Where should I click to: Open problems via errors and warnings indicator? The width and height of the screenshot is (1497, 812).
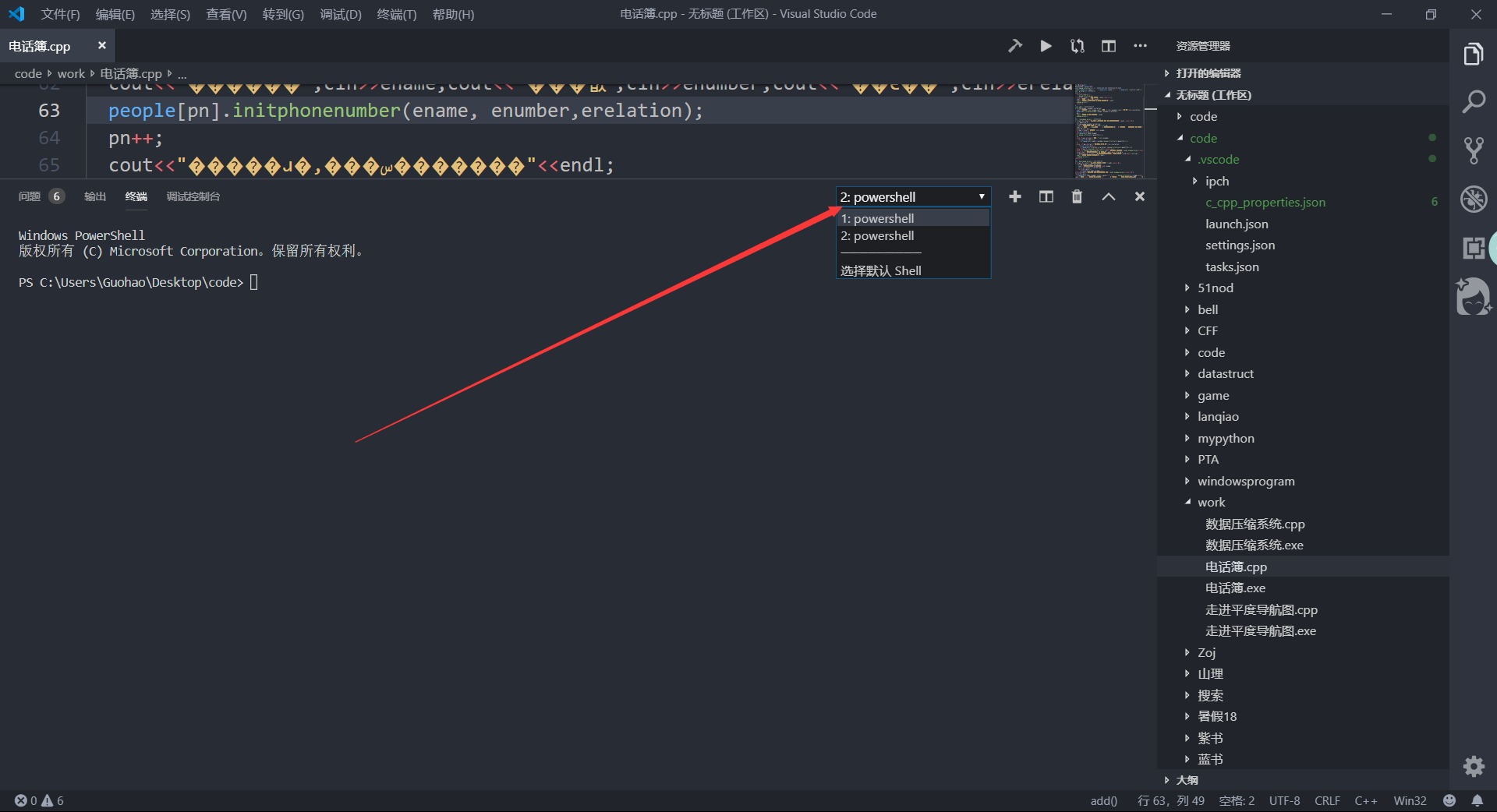coord(39,800)
